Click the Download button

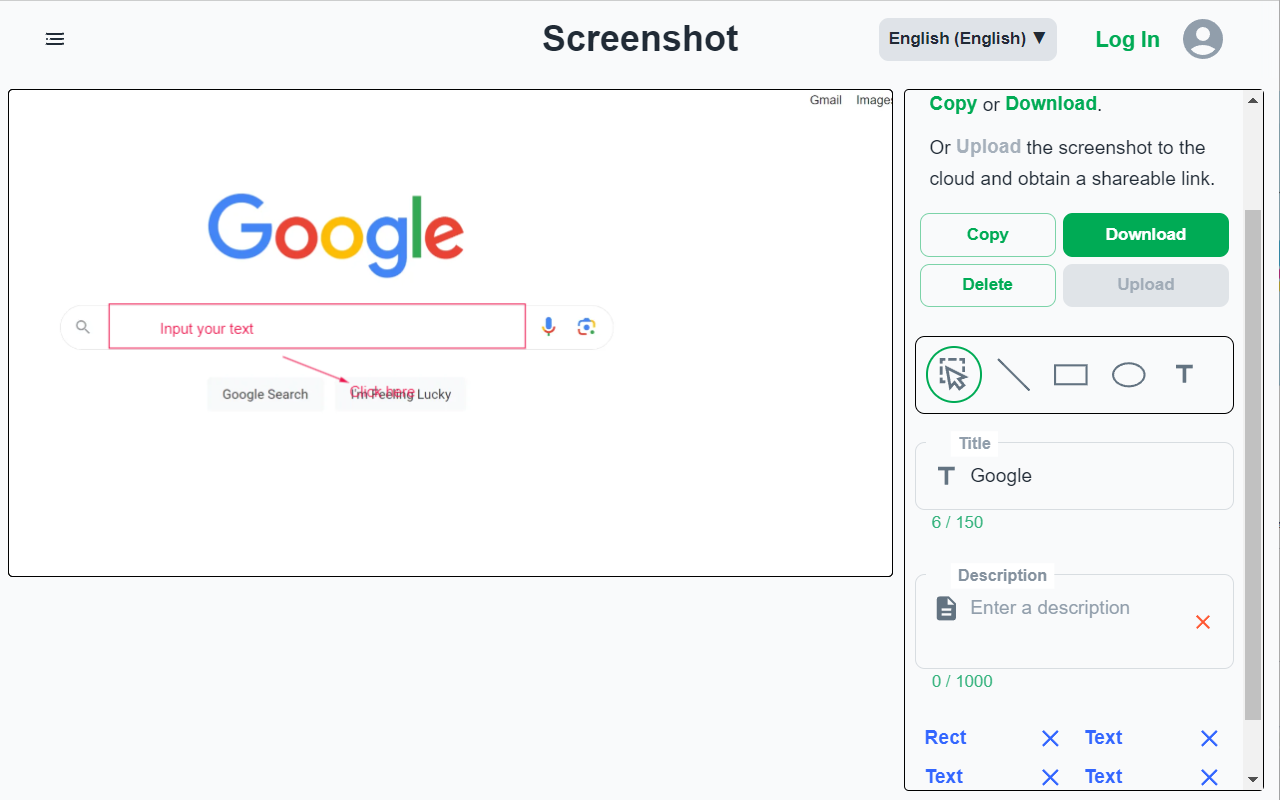pos(1145,234)
